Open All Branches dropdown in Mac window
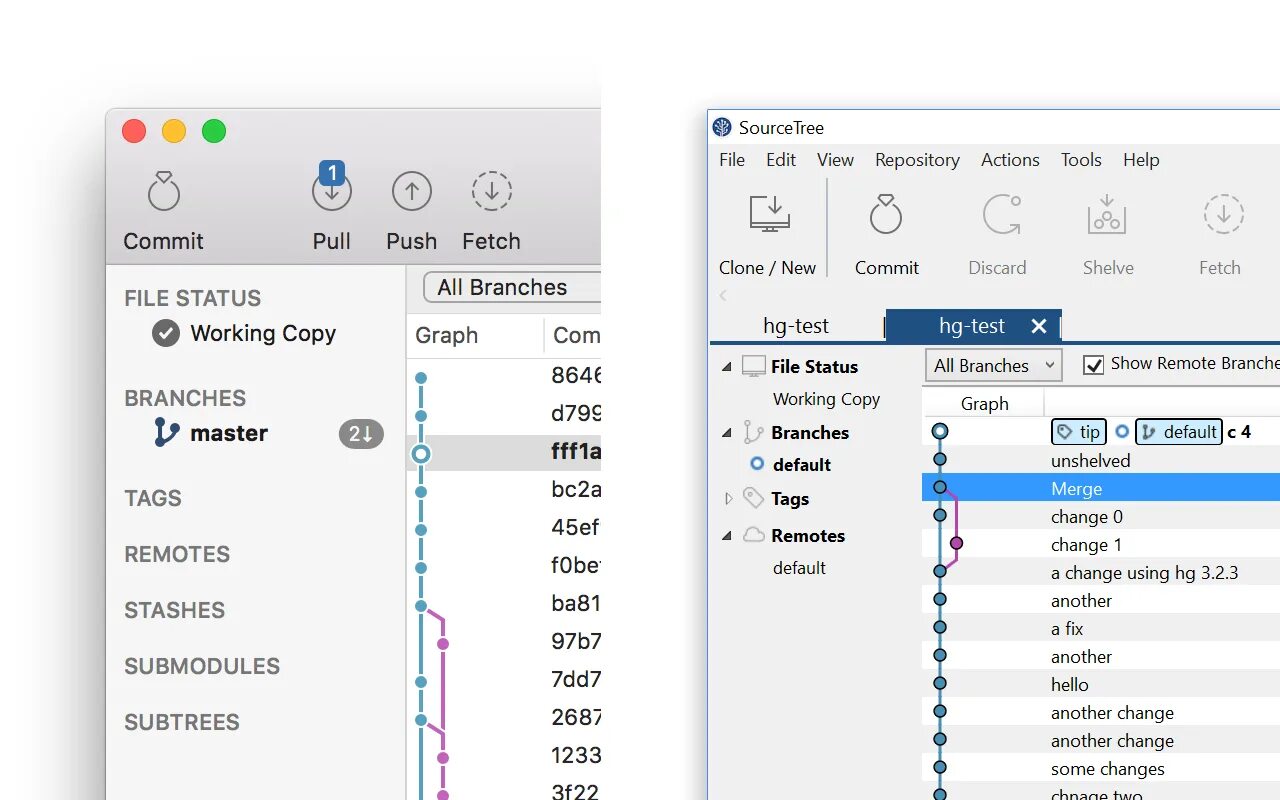 coord(512,287)
